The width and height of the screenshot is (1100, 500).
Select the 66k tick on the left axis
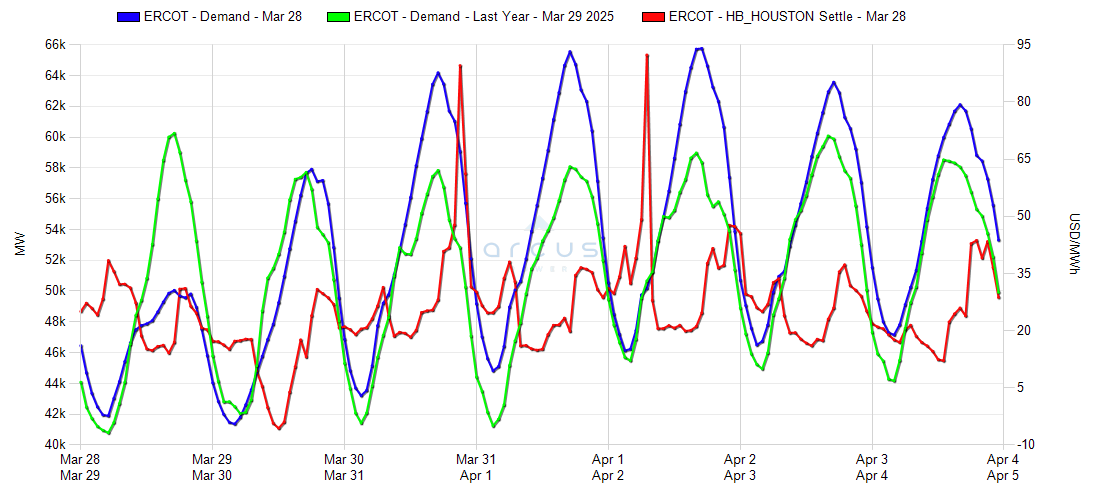pyautogui.click(x=53, y=45)
